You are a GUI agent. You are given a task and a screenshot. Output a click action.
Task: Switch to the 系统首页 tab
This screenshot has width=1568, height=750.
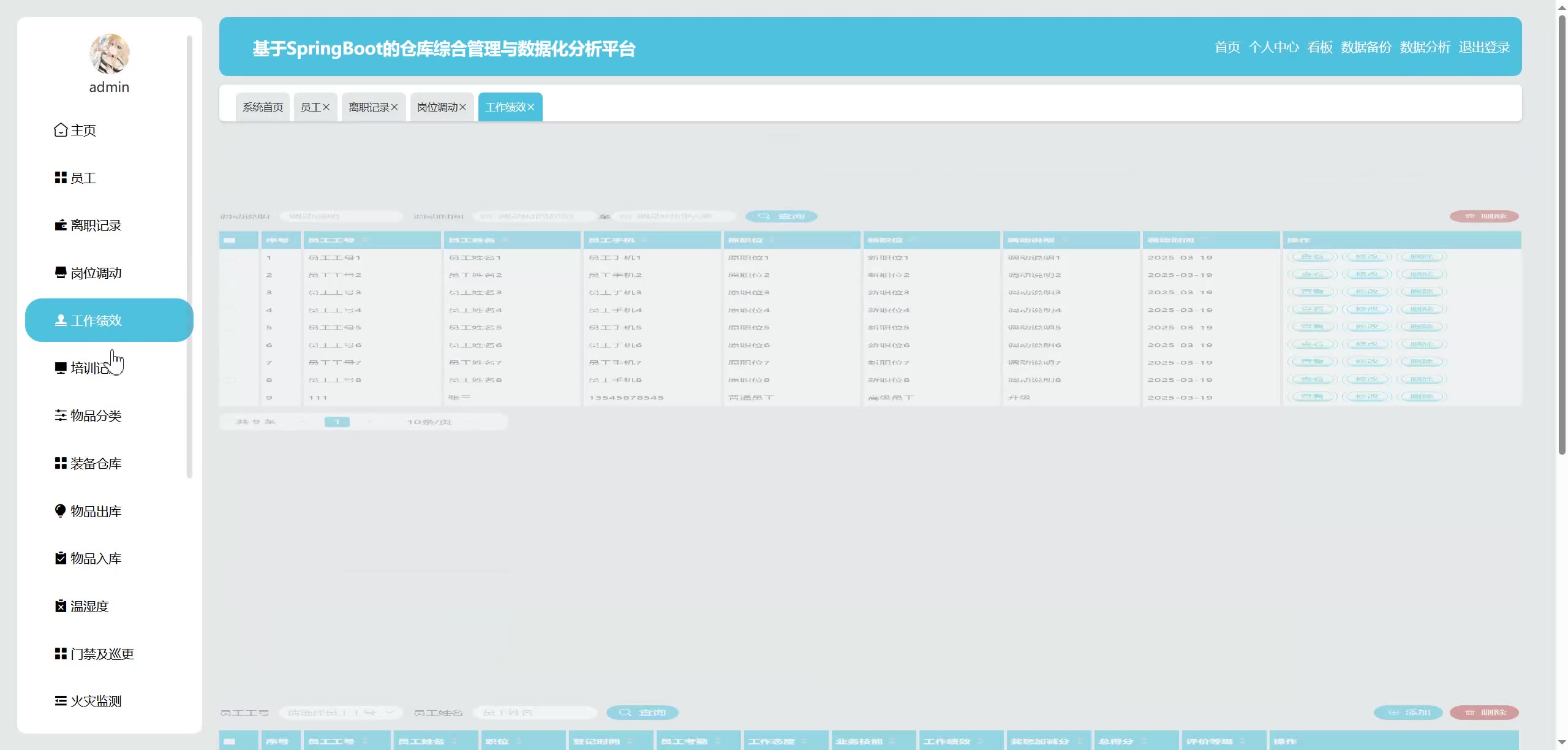[x=262, y=107]
